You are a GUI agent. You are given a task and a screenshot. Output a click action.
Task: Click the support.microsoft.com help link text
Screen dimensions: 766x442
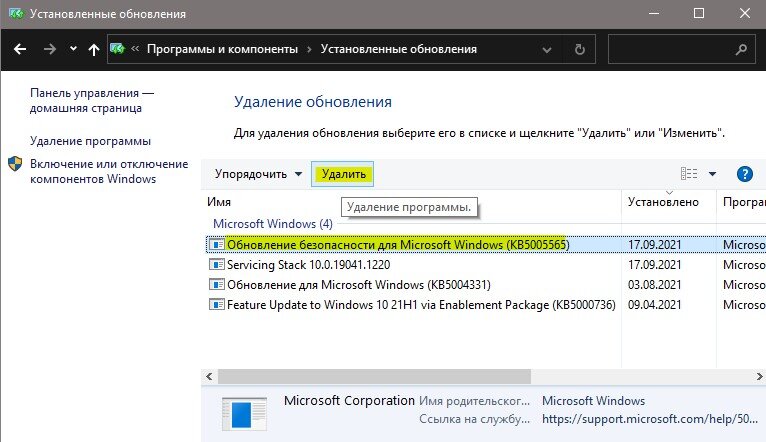tap(650, 419)
